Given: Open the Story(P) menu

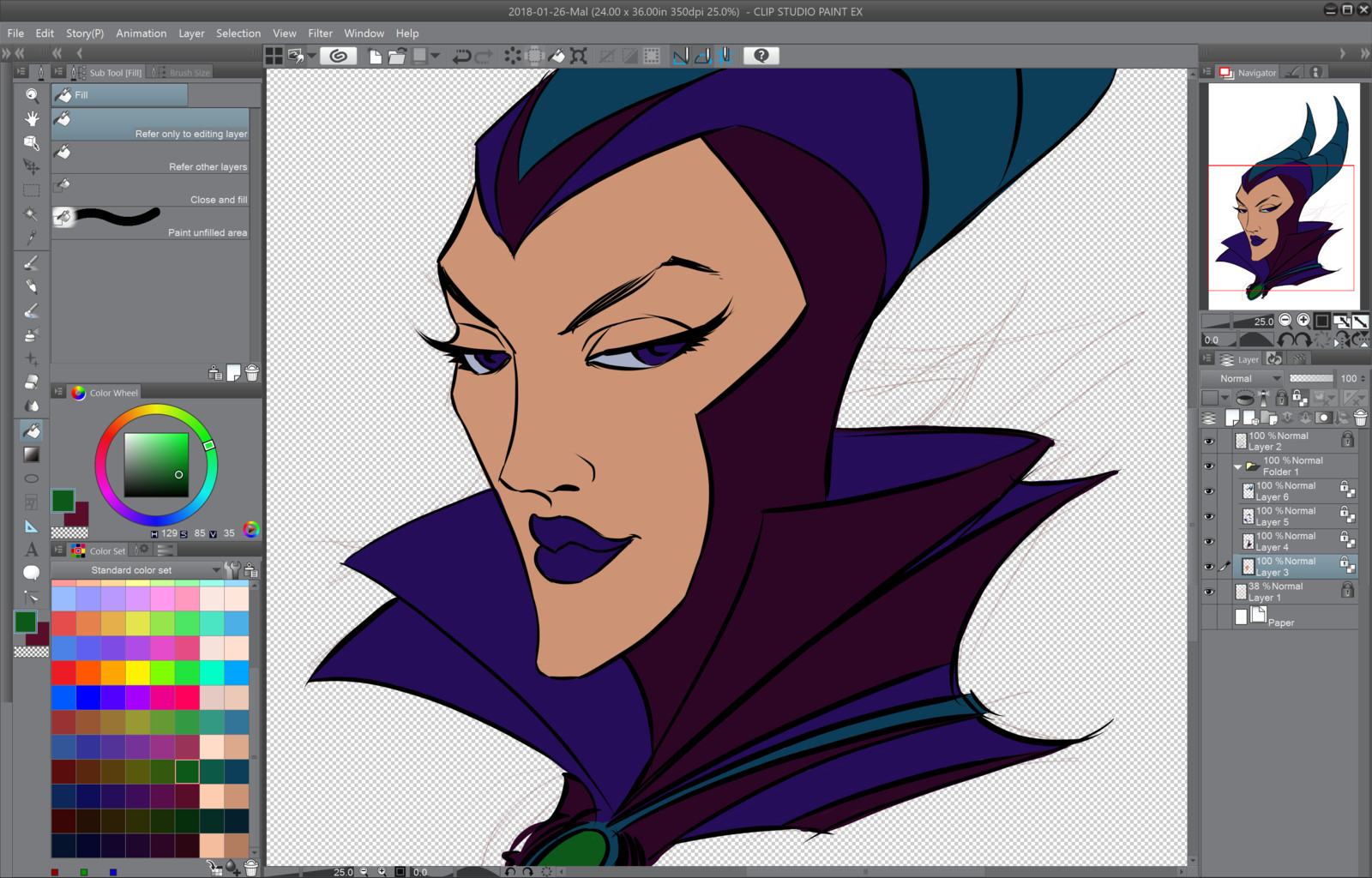Looking at the screenshot, I should [x=84, y=33].
